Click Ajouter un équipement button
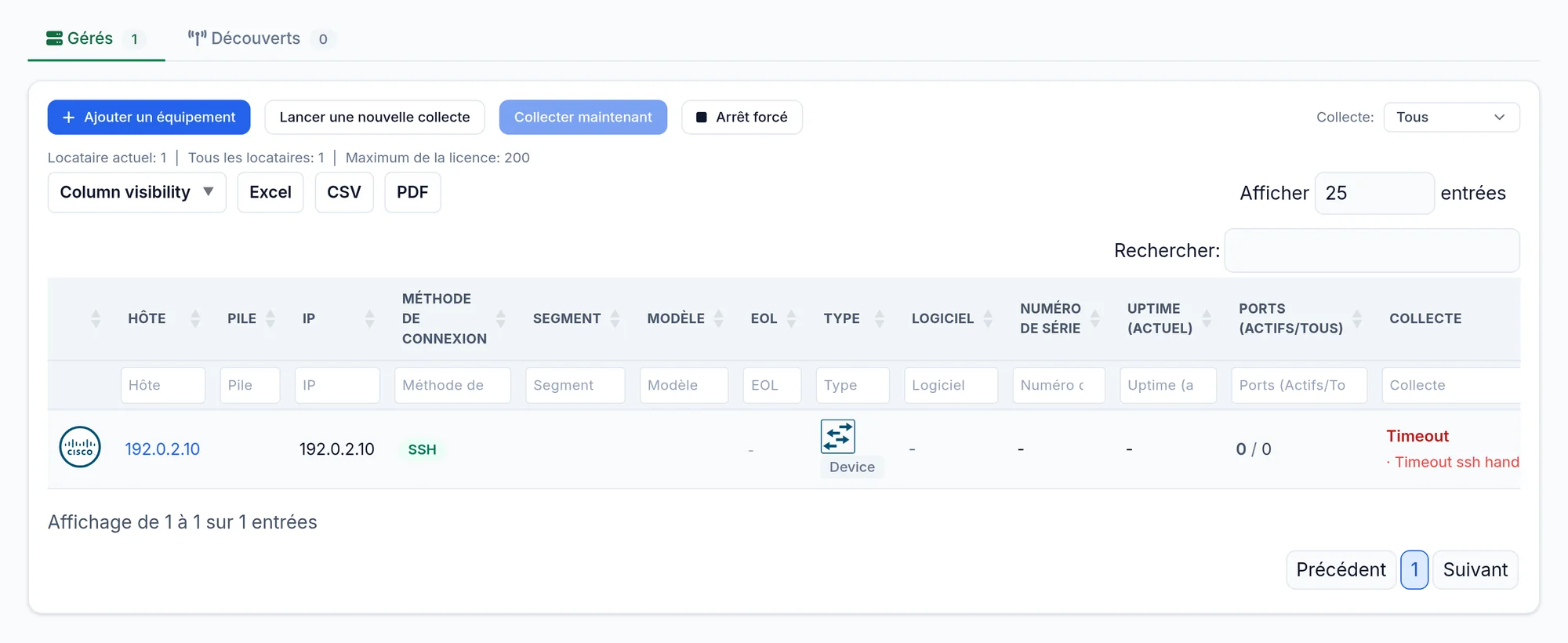Viewport: 1568px width, 643px height. (x=149, y=117)
